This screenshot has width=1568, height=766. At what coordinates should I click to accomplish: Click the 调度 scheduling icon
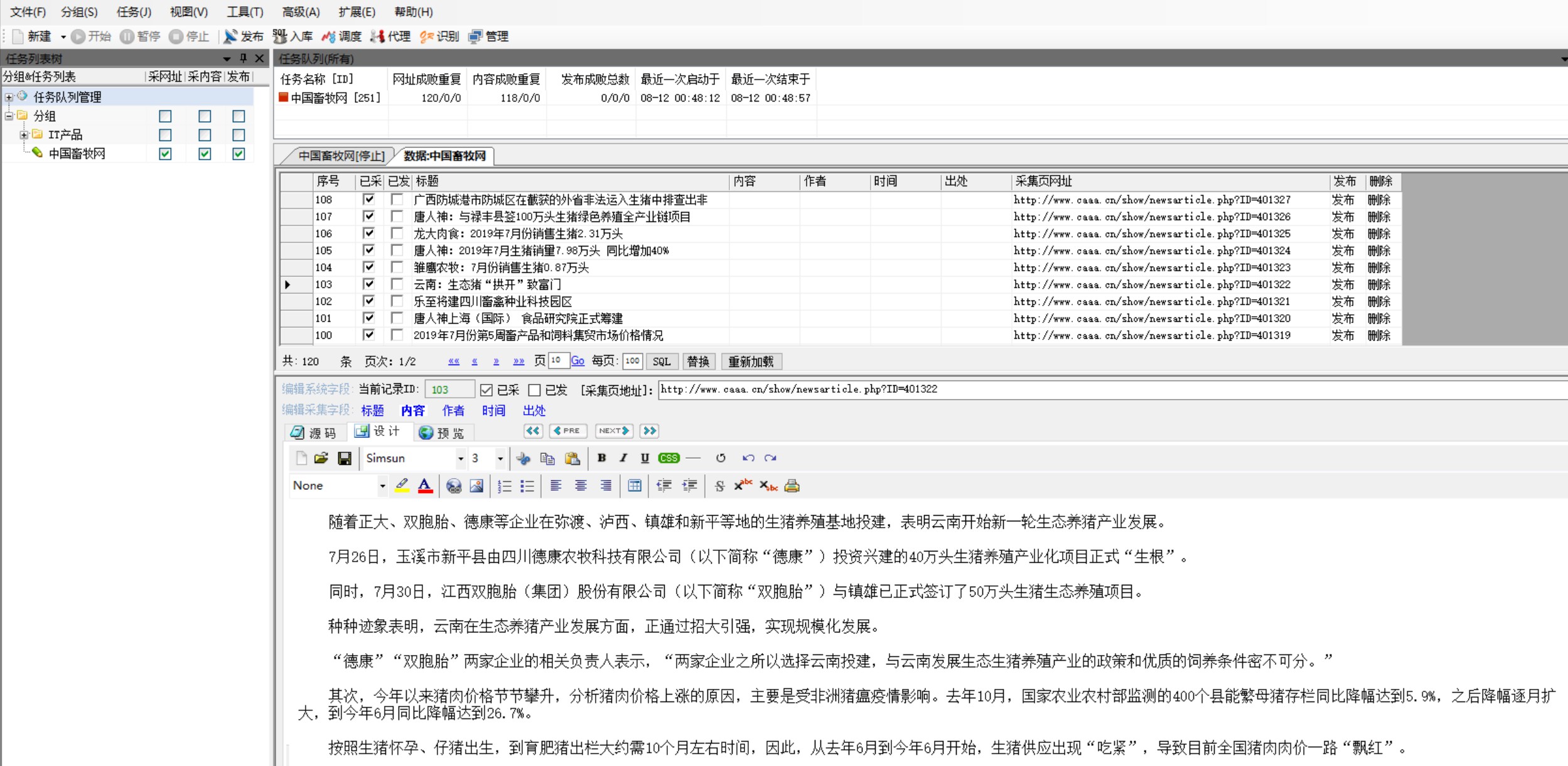341,36
